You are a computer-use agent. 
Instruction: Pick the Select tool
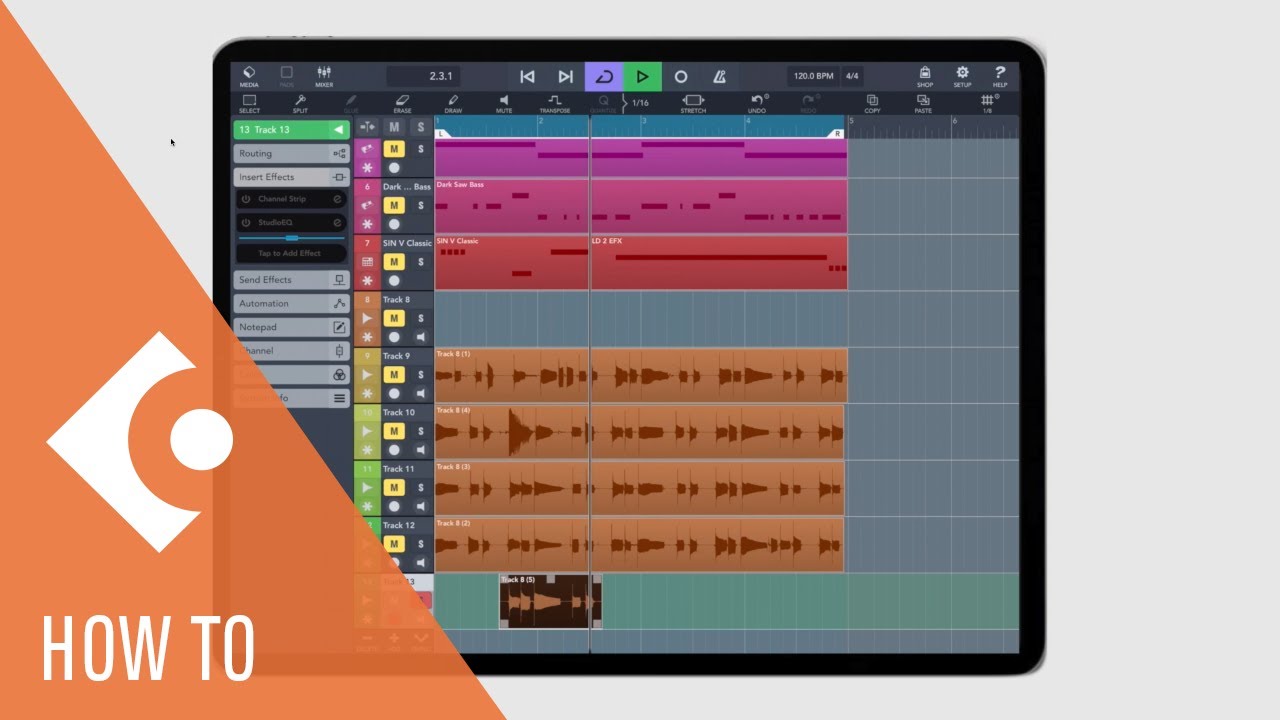click(249, 103)
